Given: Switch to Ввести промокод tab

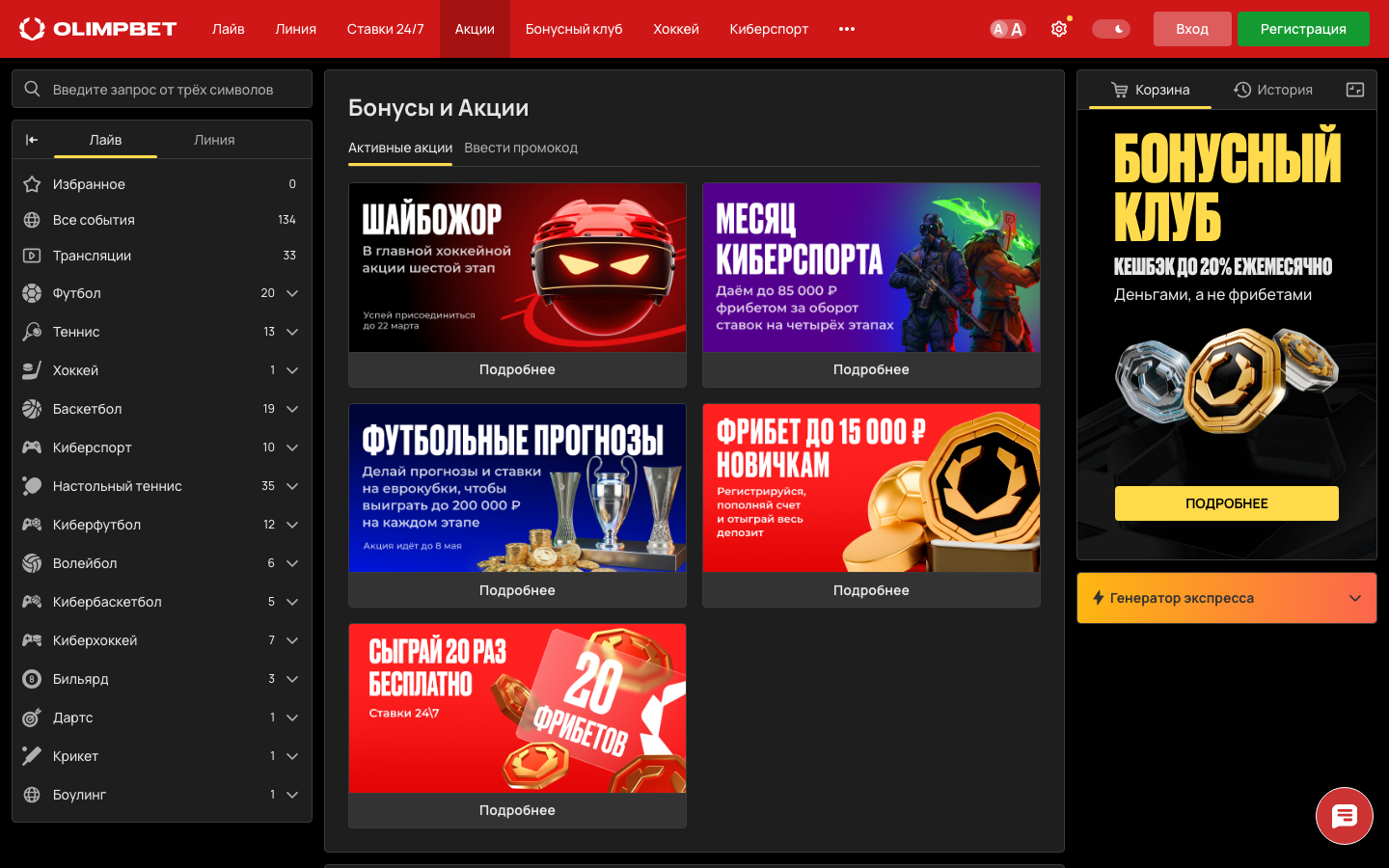Looking at the screenshot, I should [x=521, y=148].
